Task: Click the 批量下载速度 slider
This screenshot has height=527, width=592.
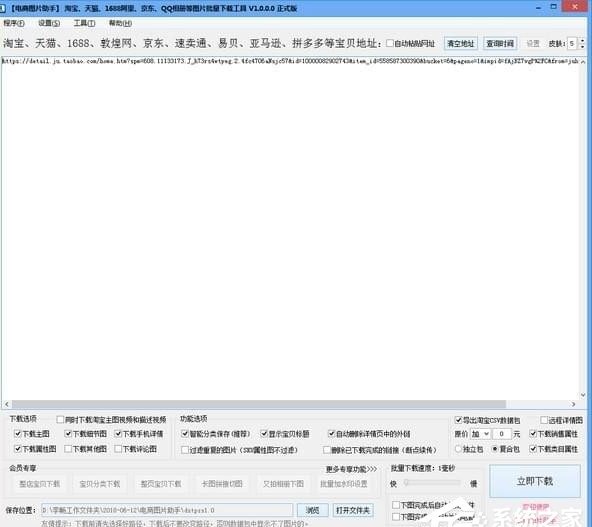Action: 433,482
